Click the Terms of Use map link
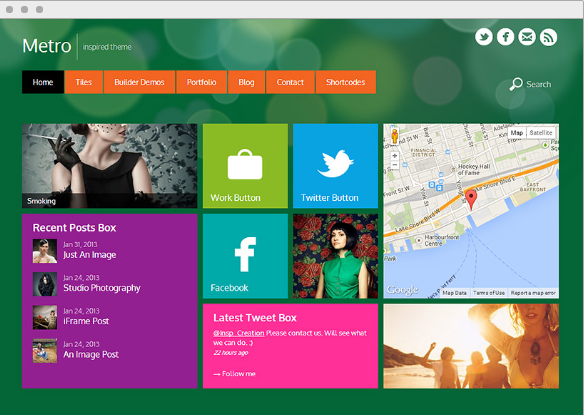The image size is (586, 415). click(x=489, y=293)
